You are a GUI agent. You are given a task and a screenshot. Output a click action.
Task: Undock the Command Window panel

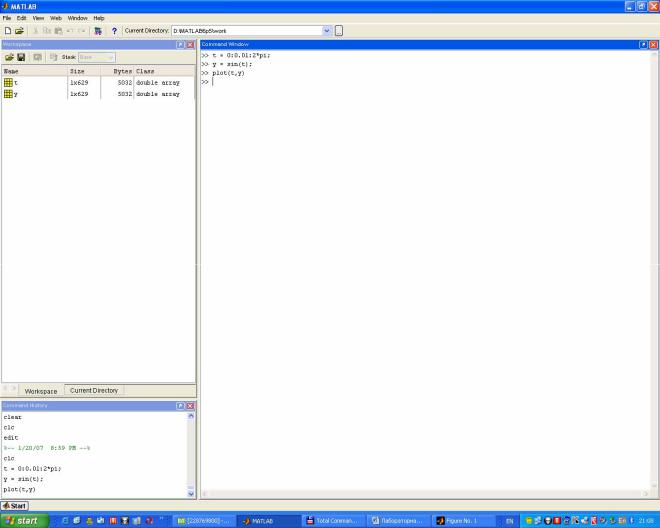pyautogui.click(x=643, y=45)
